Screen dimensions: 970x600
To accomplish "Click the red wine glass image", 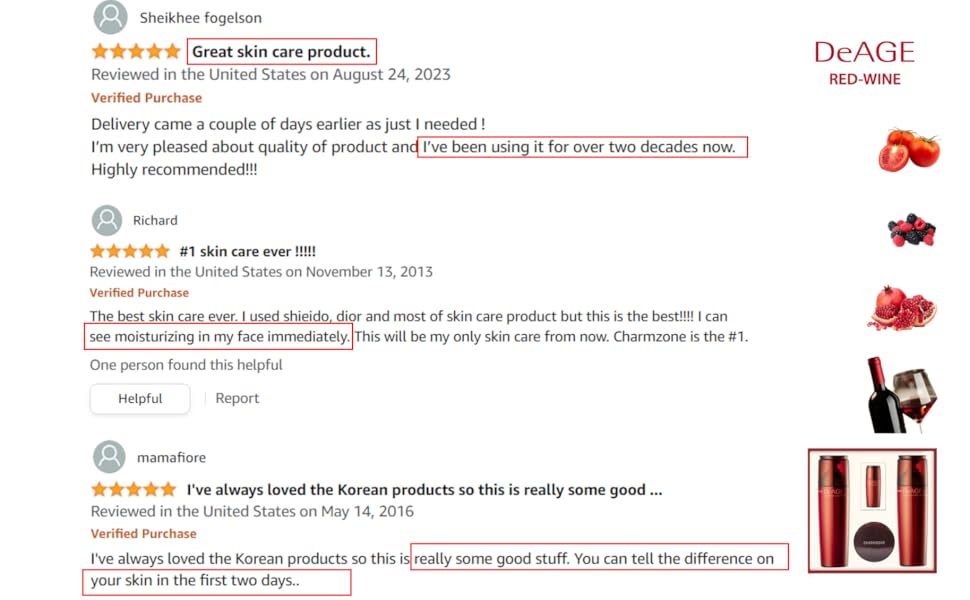I will 904,393.
